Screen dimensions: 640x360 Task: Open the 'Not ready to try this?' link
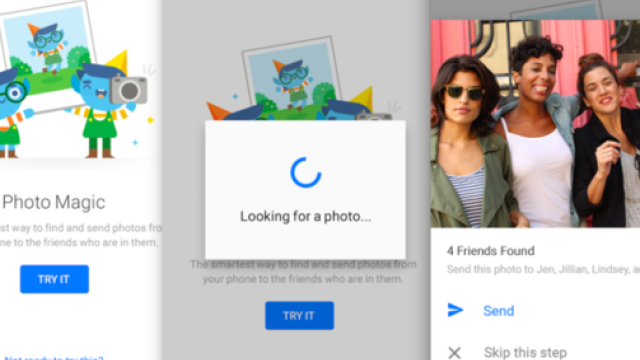53,358
